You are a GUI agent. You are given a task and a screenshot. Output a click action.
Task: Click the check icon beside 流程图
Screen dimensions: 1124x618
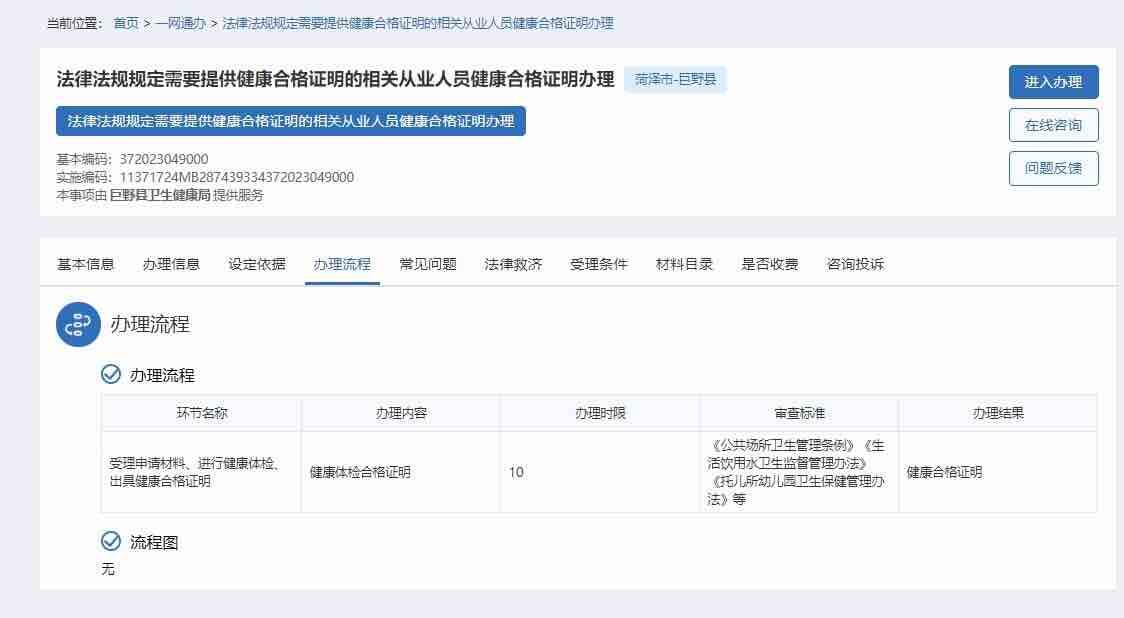[x=110, y=541]
